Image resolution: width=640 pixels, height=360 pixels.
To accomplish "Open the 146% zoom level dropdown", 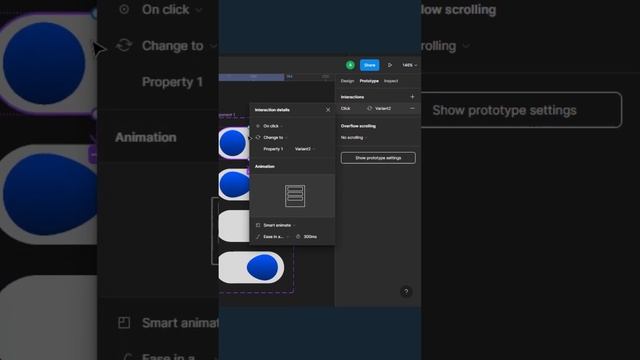I will pyautogui.click(x=409, y=65).
